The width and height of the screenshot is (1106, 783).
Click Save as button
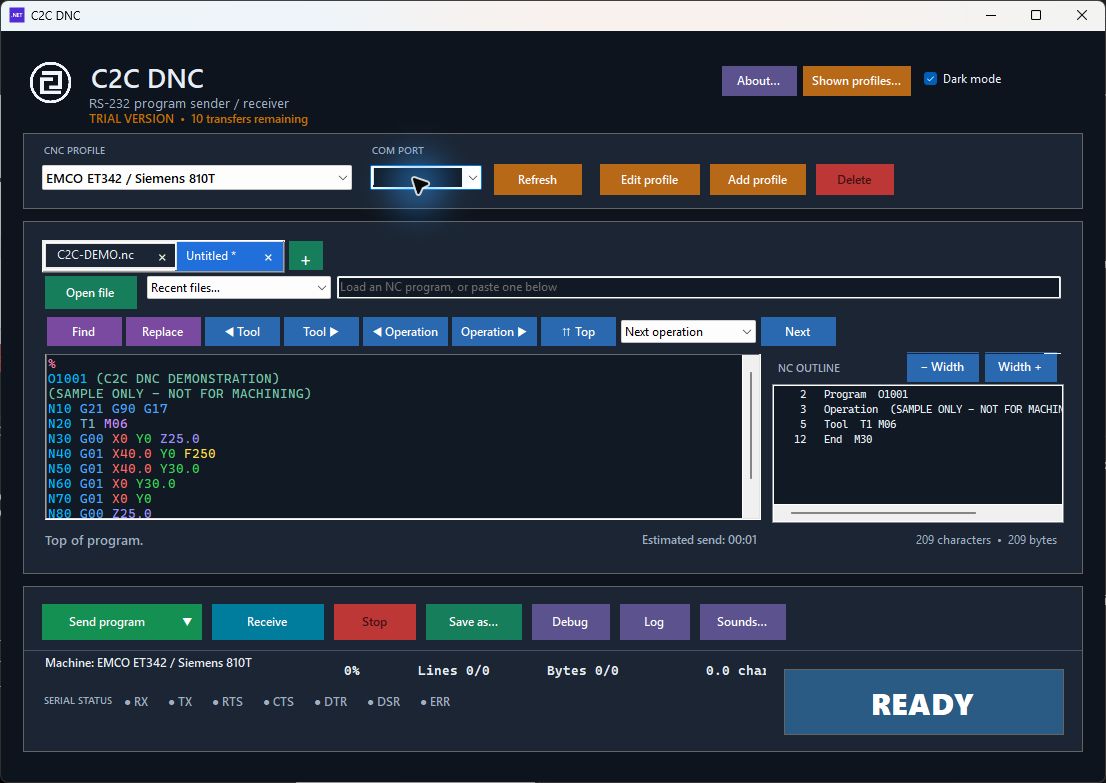click(x=473, y=621)
